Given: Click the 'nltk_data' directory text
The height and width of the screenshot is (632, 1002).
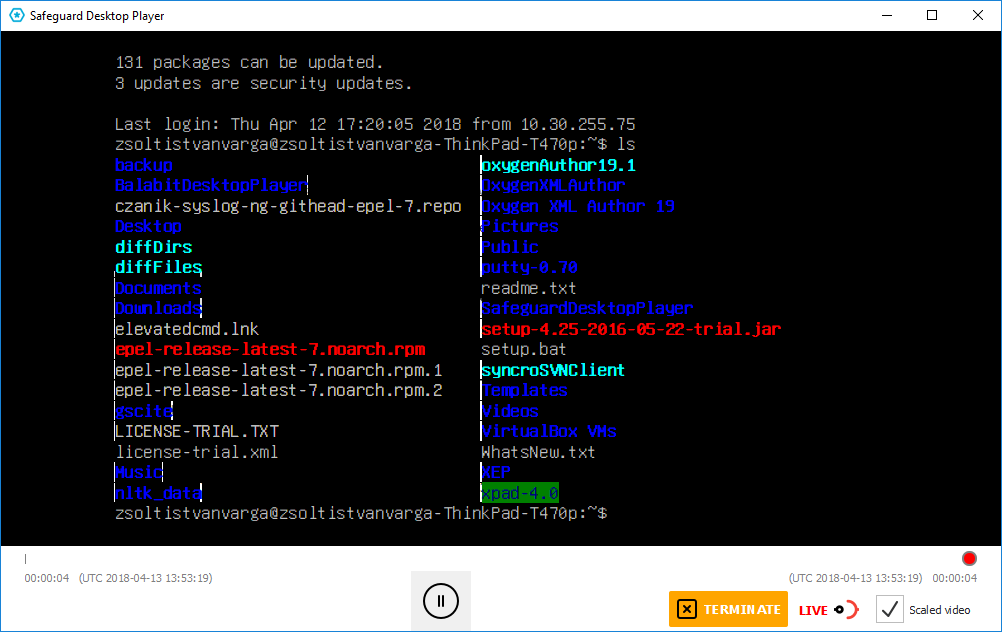Looking at the screenshot, I should tap(158, 493).
